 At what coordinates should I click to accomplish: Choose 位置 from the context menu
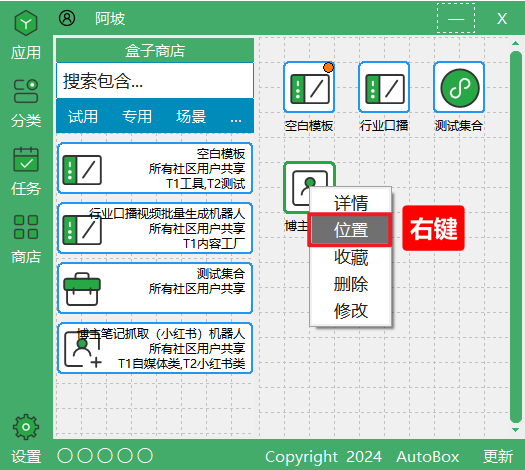tap(350, 230)
